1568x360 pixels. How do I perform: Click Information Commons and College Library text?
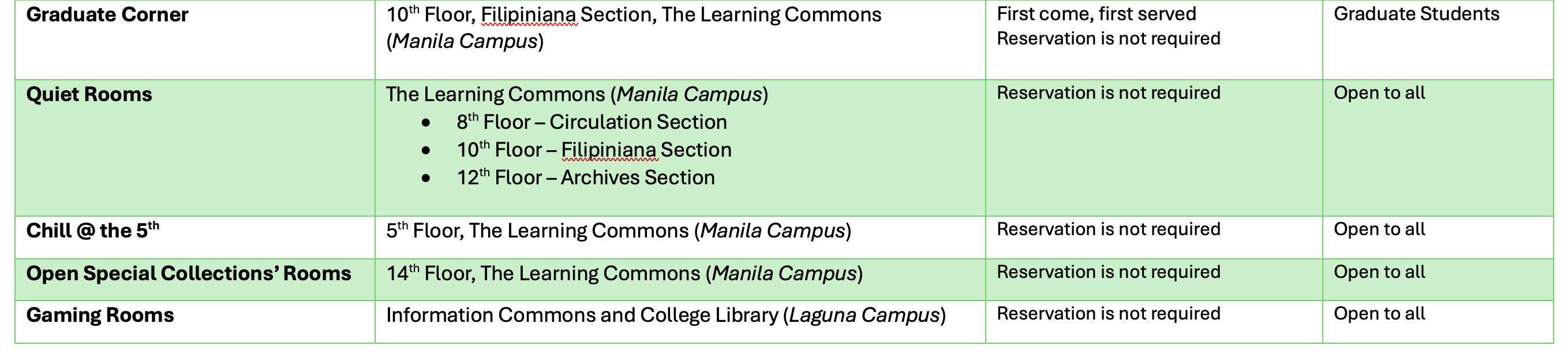582,315
